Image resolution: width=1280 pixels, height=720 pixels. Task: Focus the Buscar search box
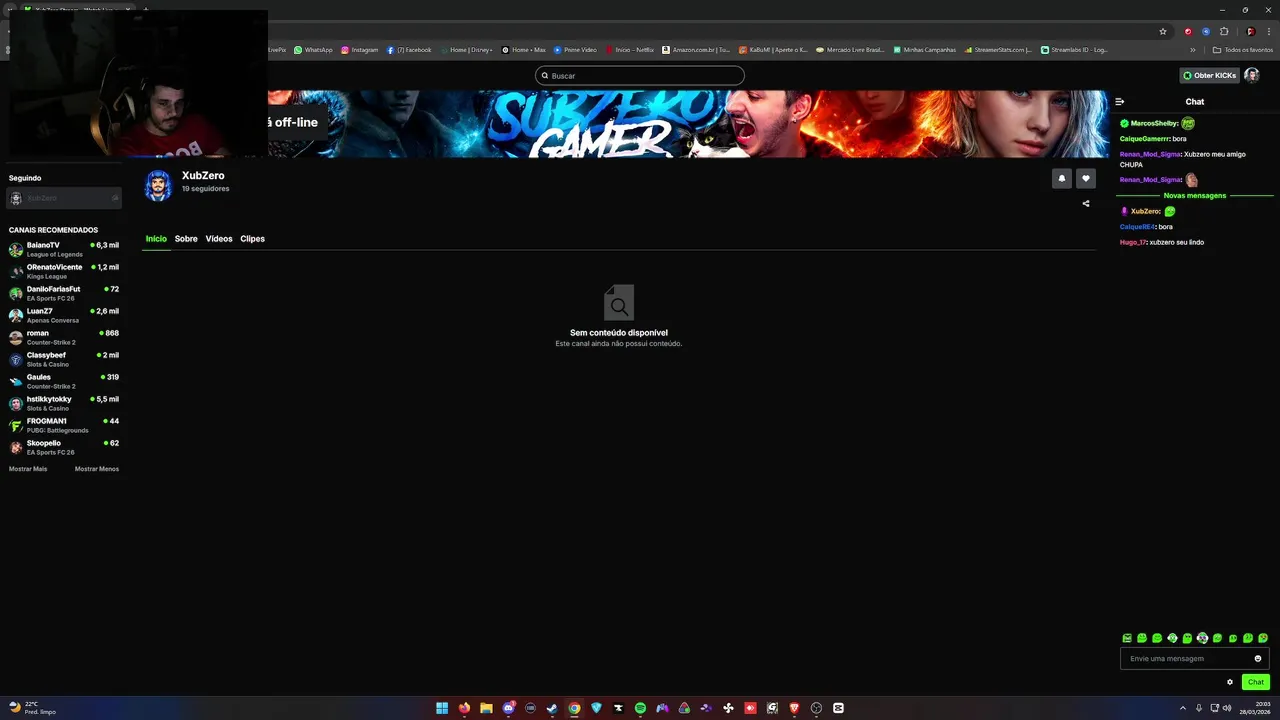tap(640, 76)
